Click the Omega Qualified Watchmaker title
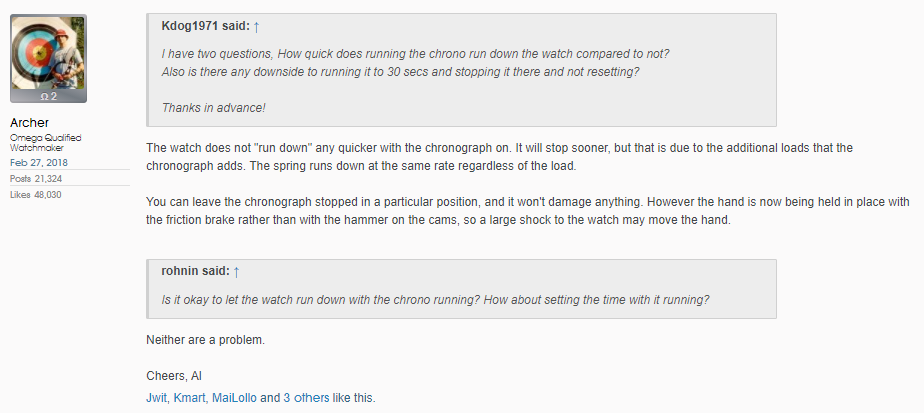Screen dimensions: 924x413 point(45,142)
